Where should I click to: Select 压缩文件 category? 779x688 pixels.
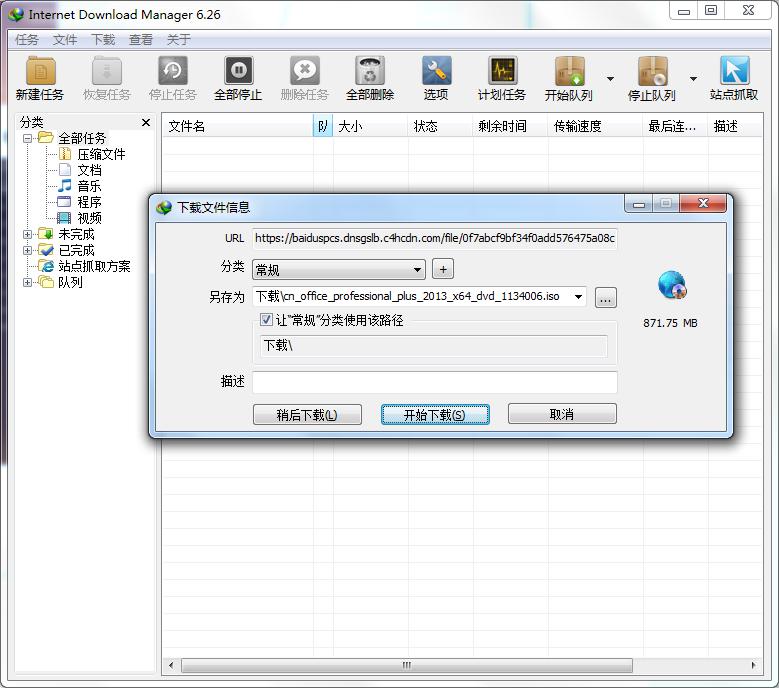tap(101, 154)
